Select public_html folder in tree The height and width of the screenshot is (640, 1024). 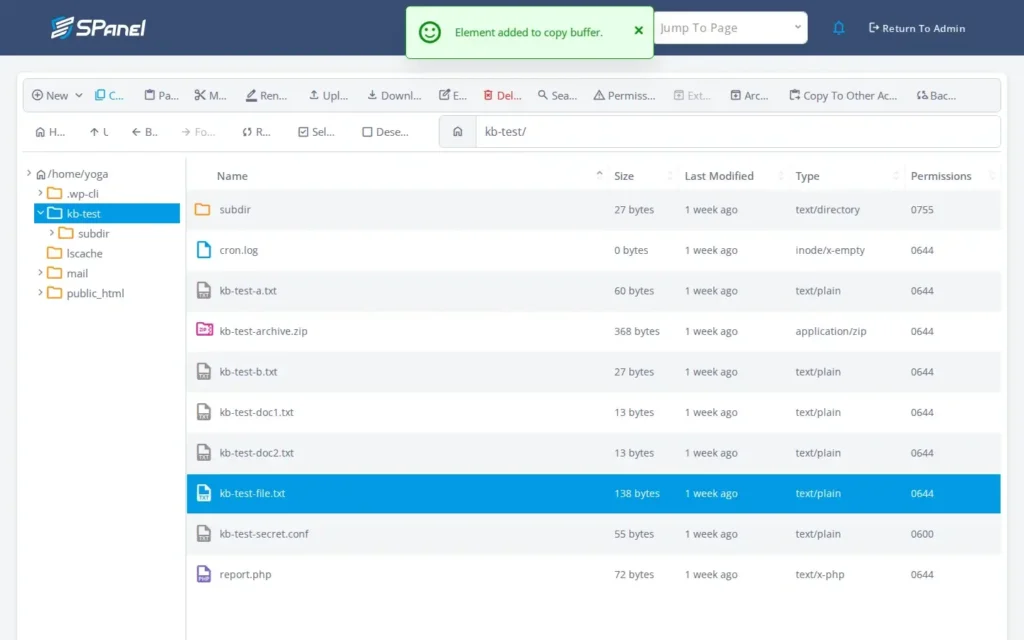(x=95, y=293)
